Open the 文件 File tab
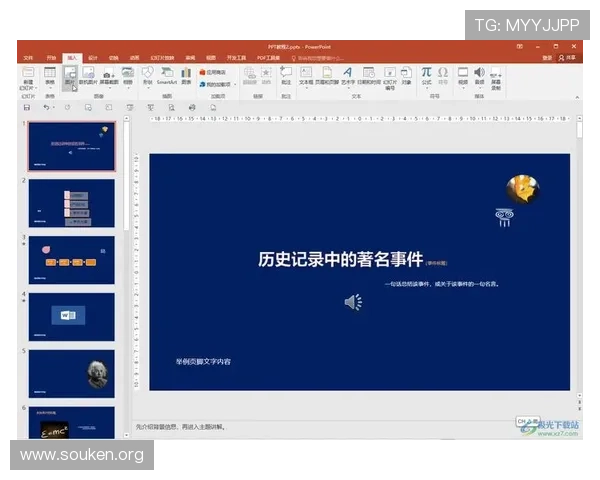600x480 pixels. (28, 58)
